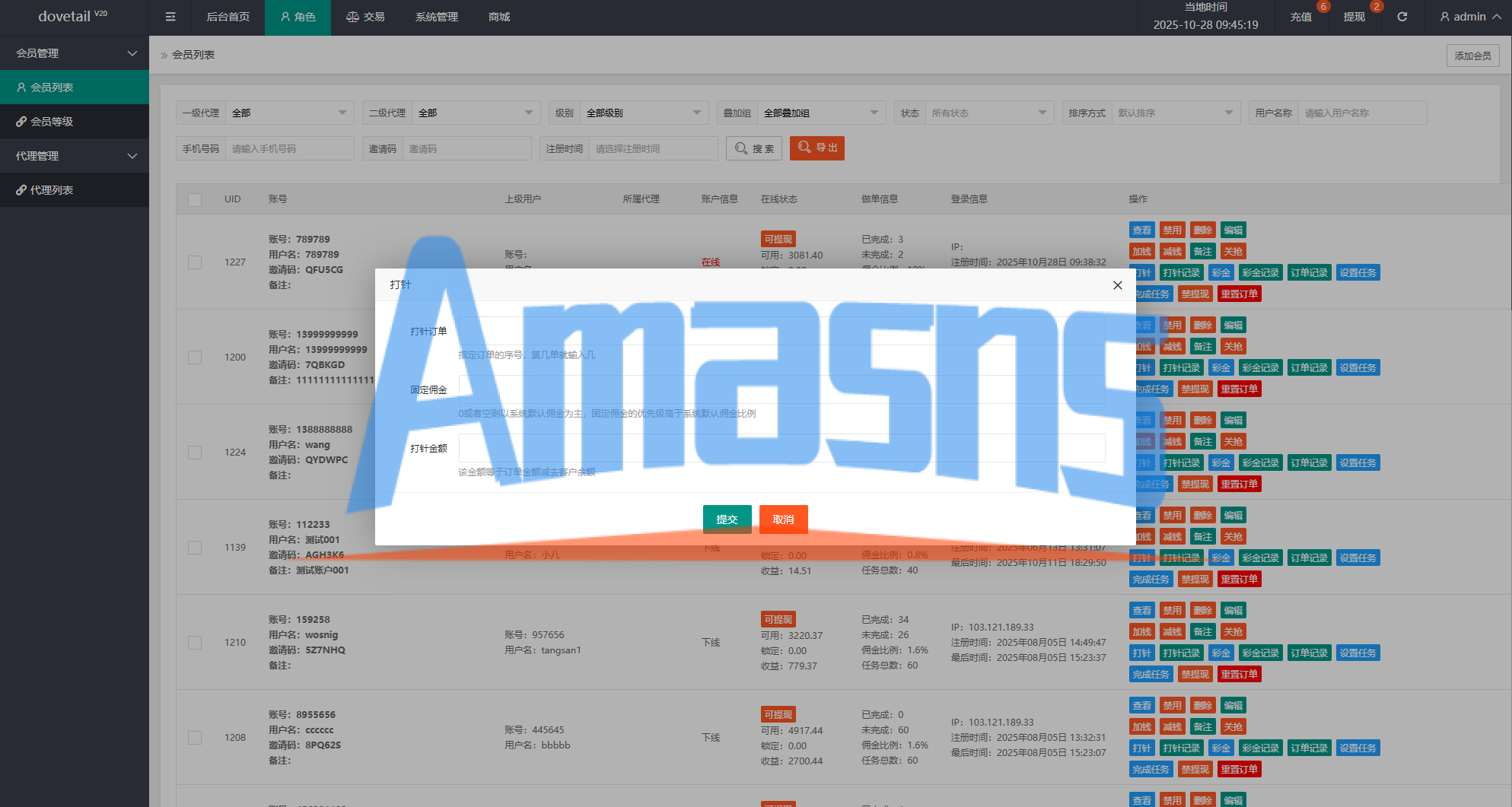Open the 一级代理 dropdown
Image resolution: width=1512 pixels, height=807 pixels.
290,113
